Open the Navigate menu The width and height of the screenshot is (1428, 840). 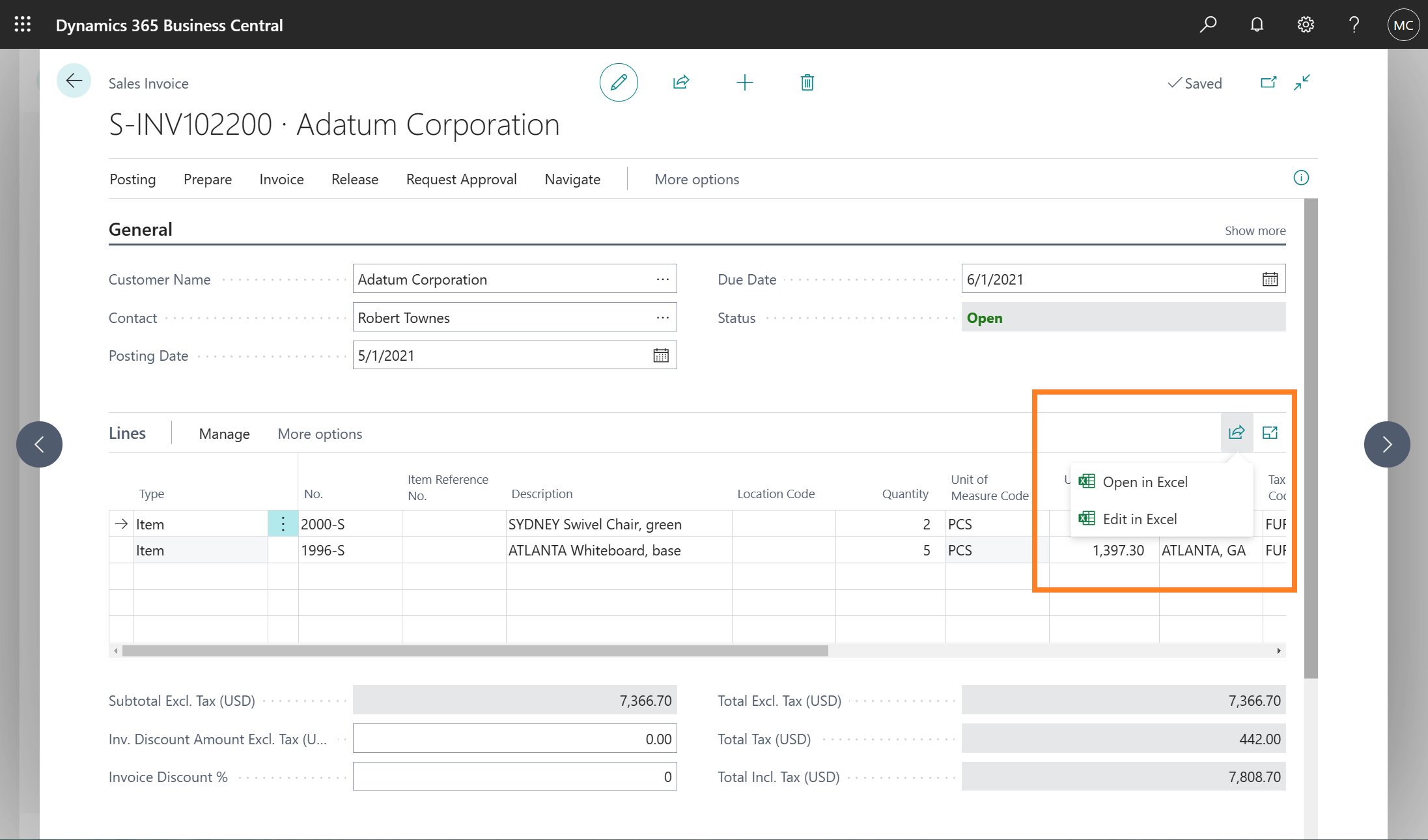click(x=572, y=179)
